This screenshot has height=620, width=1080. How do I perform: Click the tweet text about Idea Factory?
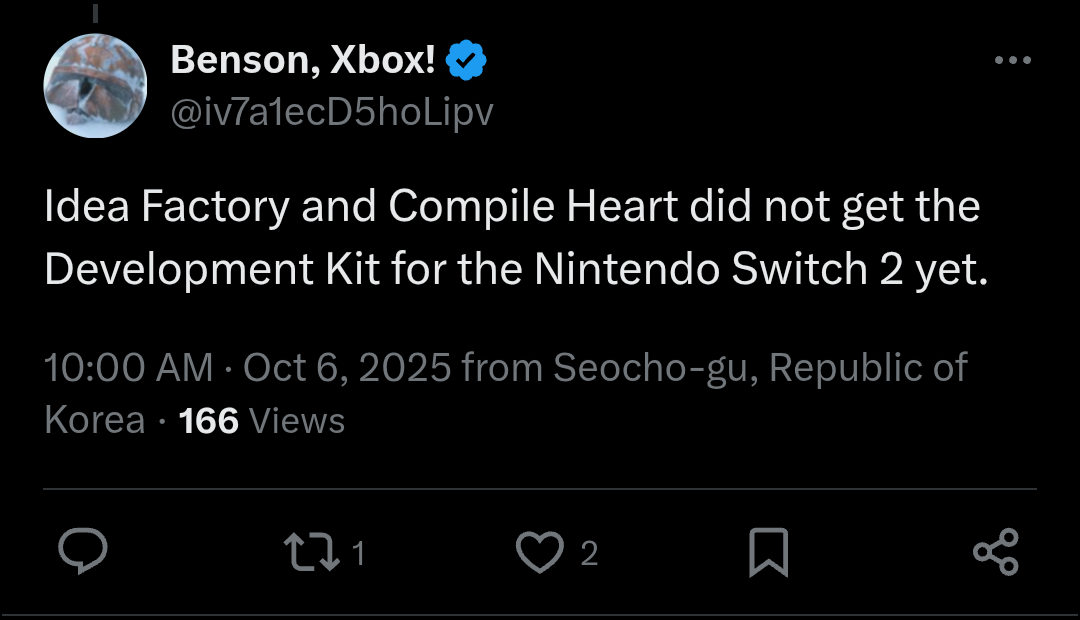tap(512, 207)
